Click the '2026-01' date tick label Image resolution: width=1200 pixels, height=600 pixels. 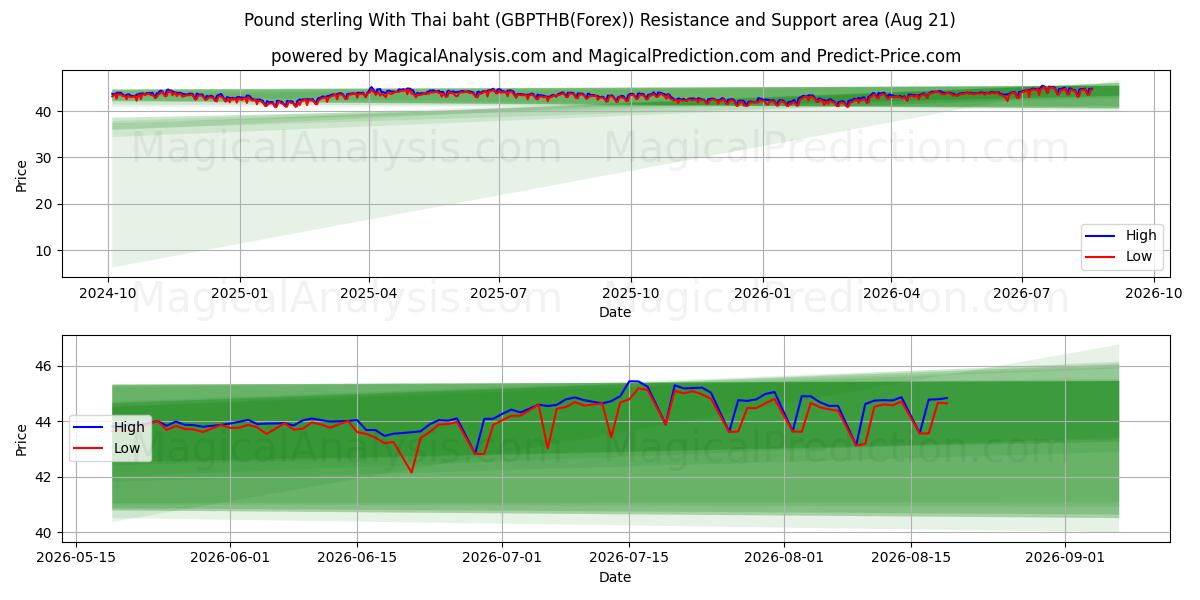coord(762,293)
